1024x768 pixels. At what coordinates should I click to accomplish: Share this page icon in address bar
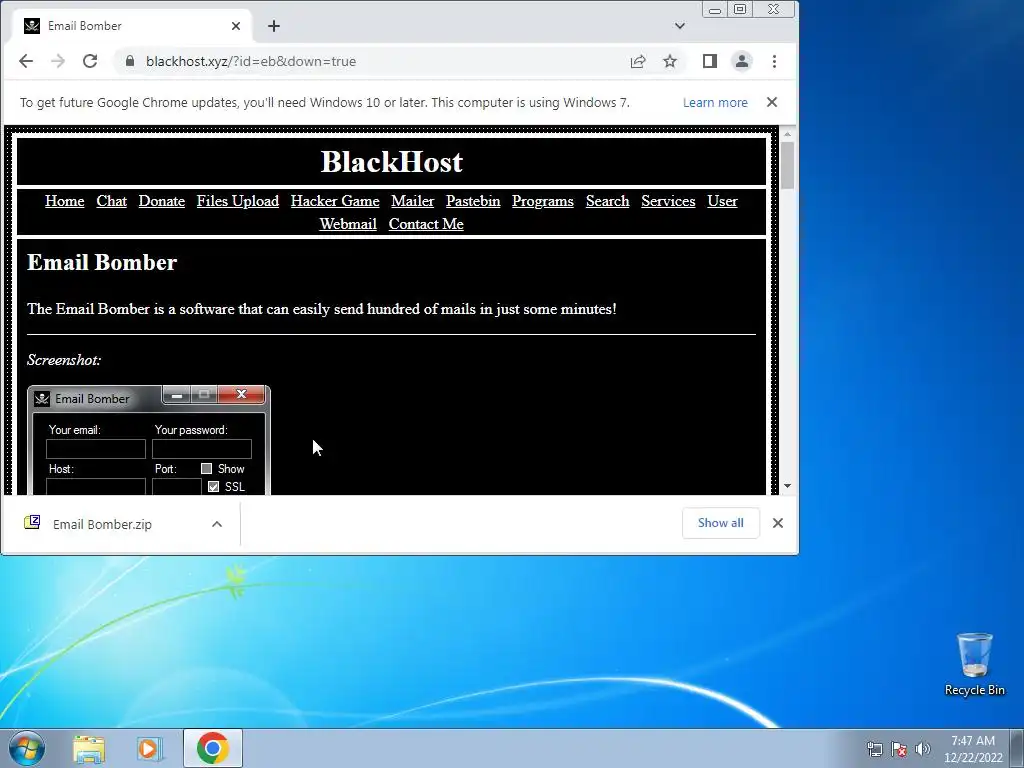click(638, 61)
